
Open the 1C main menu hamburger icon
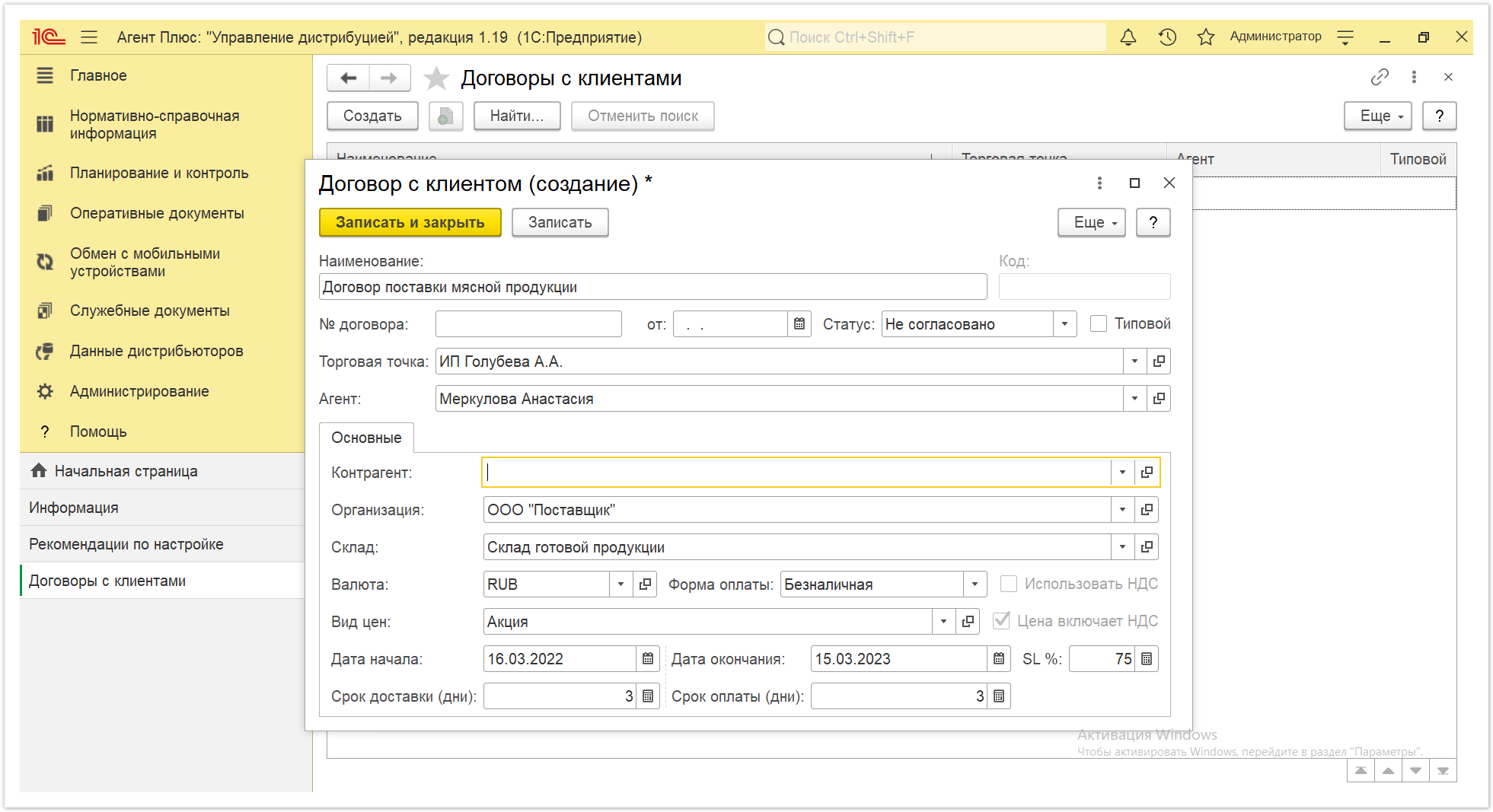[89, 37]
